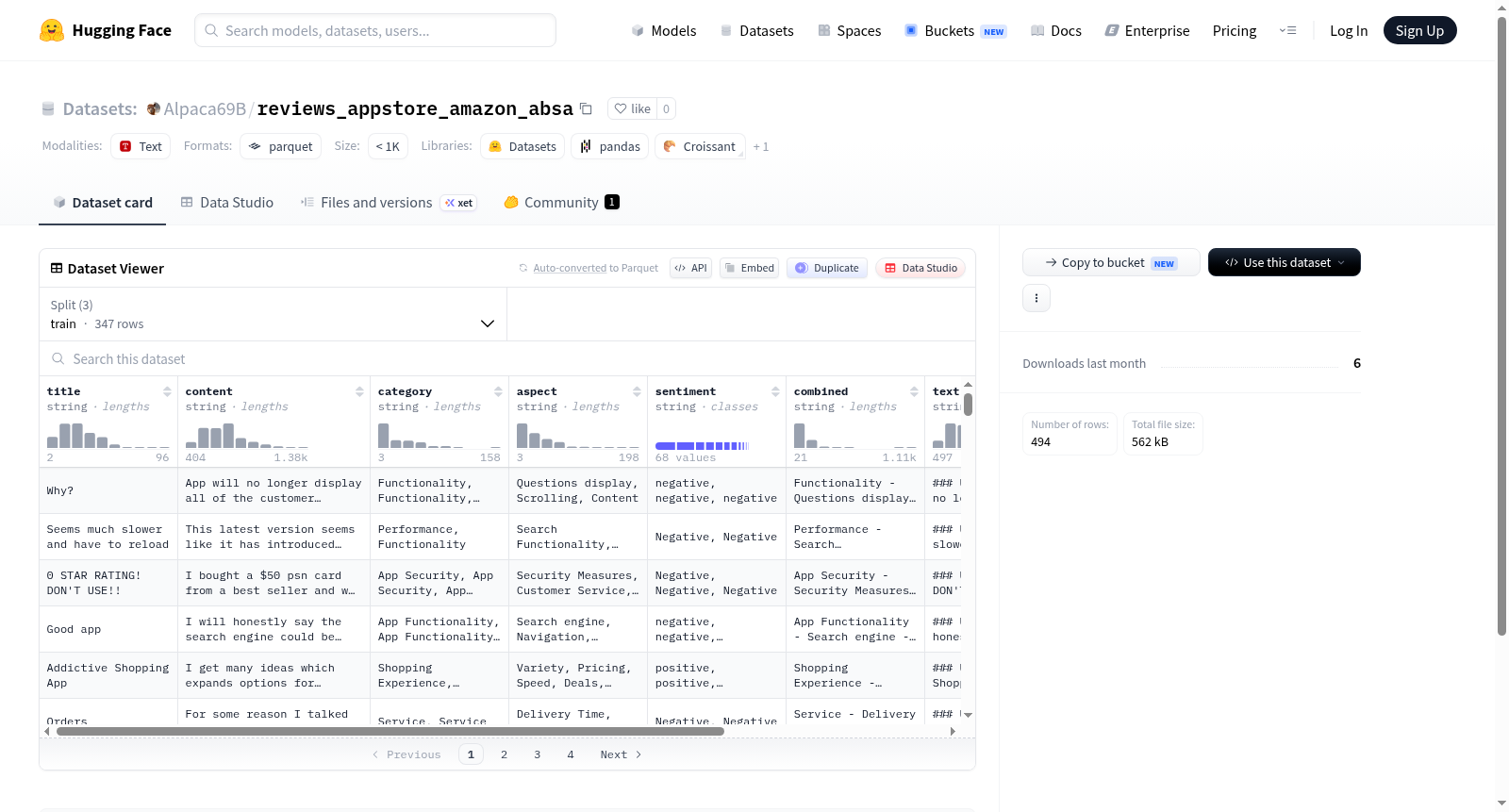1509x812 pixels.
Task: Open the Embed viewer option
Action: click(749, 268)
